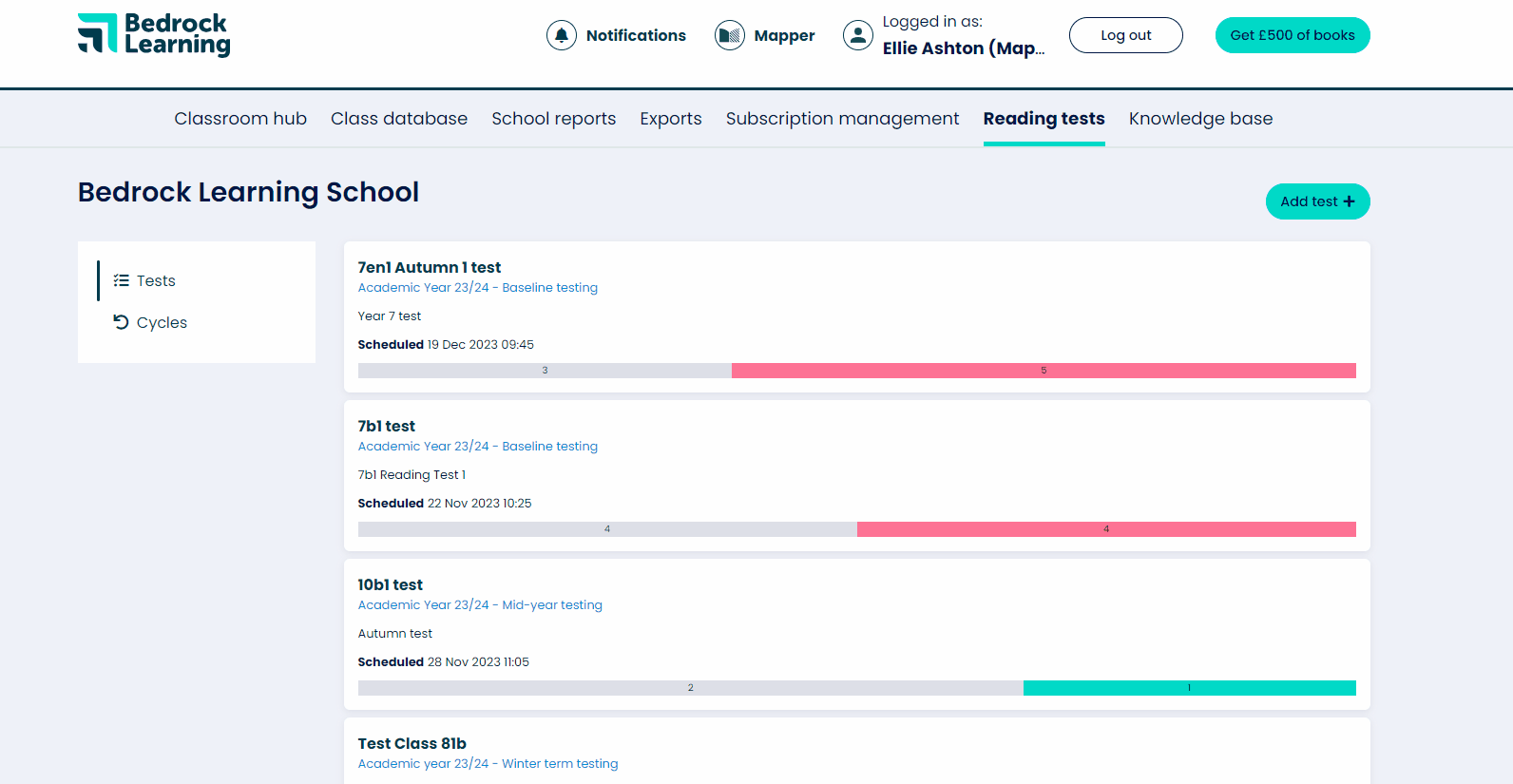Click the plus icon on Add test
Image resolution: width=1513 pixels, height=784 pixels.
tap(1349, 201)
